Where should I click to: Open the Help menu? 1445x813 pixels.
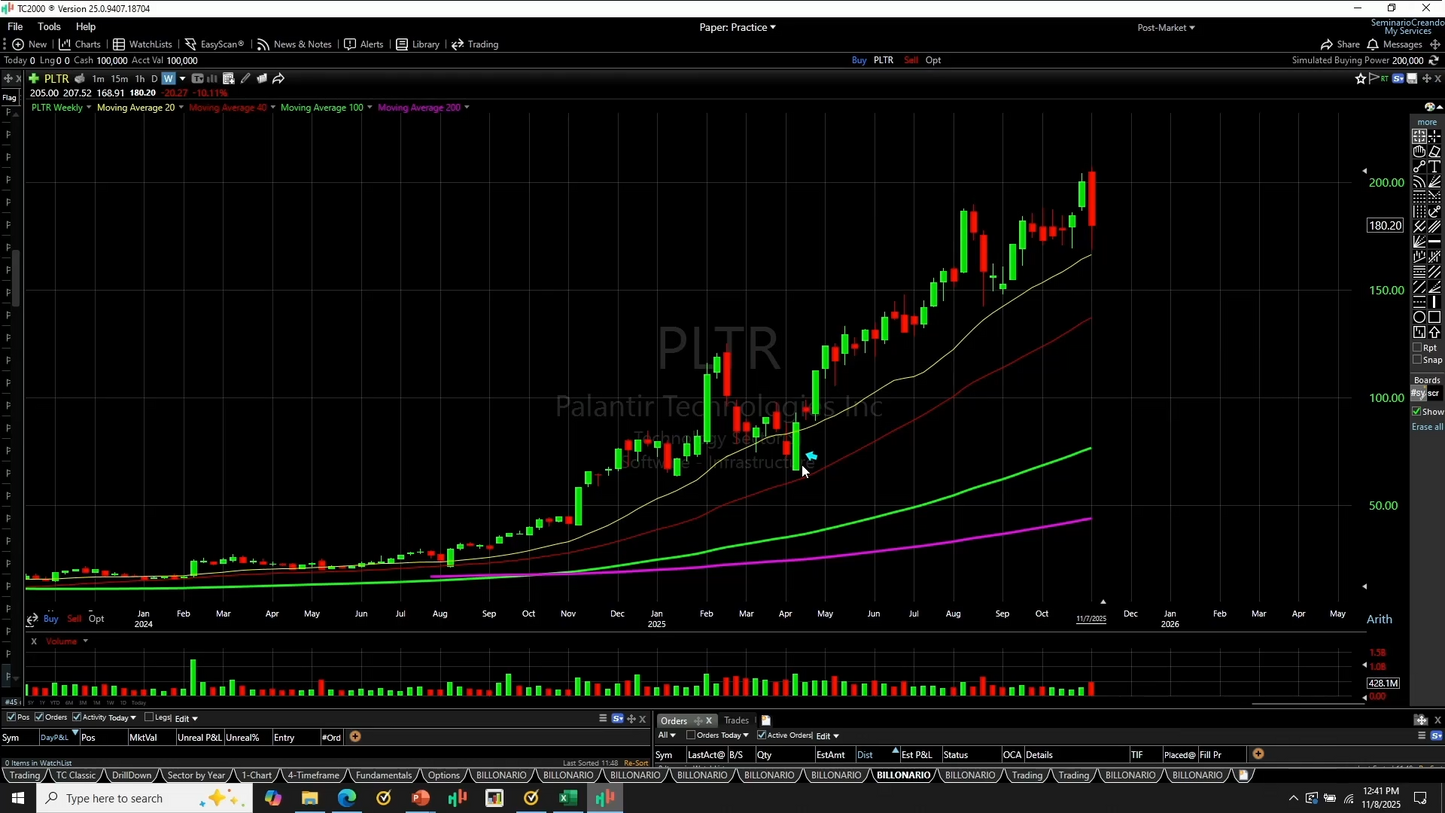[86, 27]
